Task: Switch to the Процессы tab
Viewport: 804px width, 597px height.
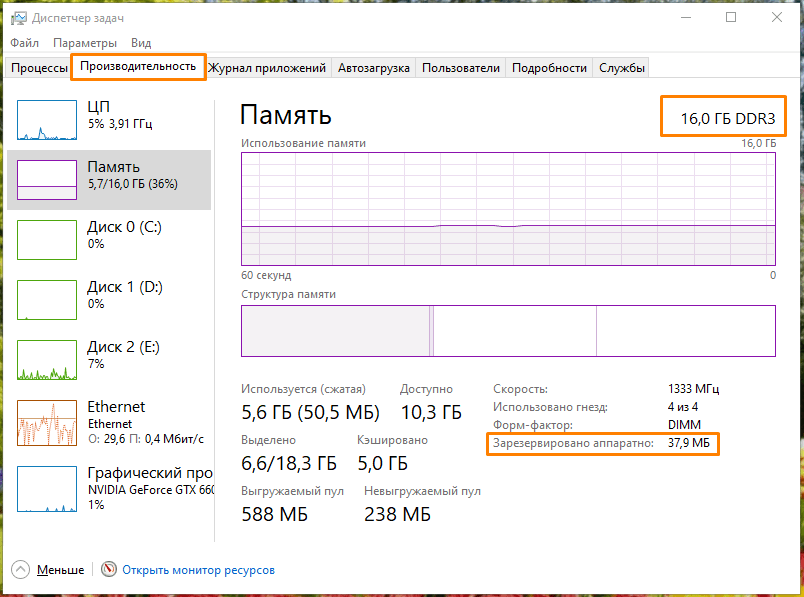Action: pos(39,68)
